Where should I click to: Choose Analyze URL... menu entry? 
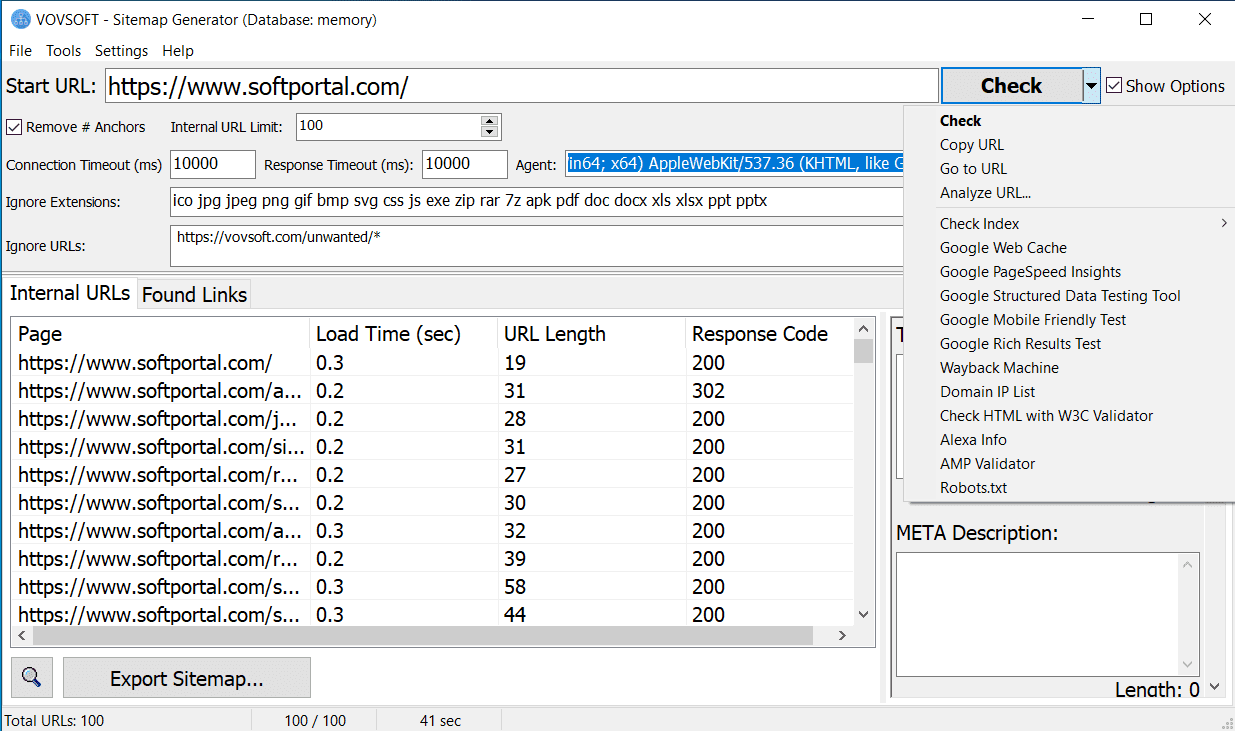pyautogui.click(x=985, y=193)
